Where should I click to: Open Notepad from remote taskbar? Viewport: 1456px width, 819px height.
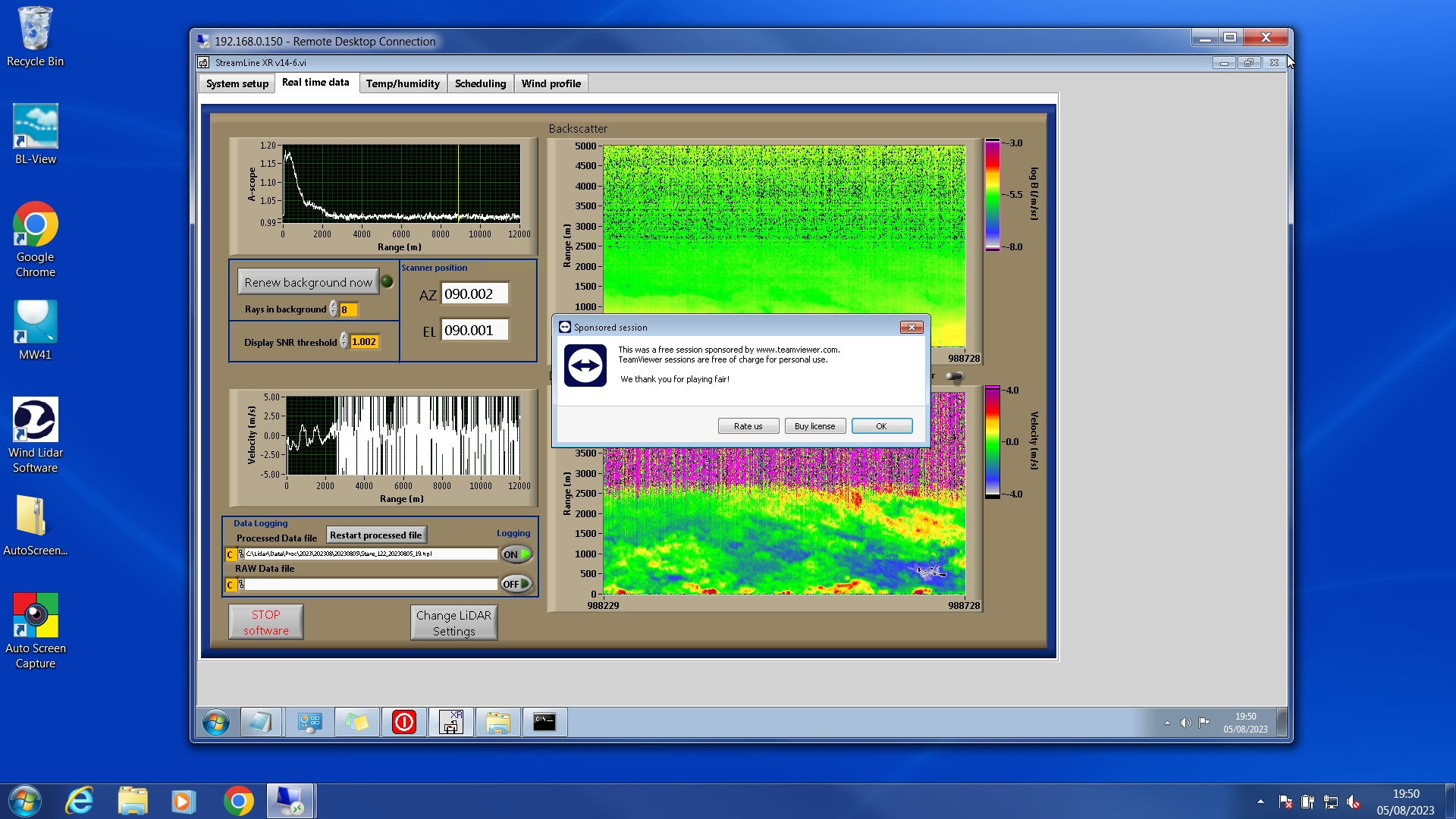[261, 722]
